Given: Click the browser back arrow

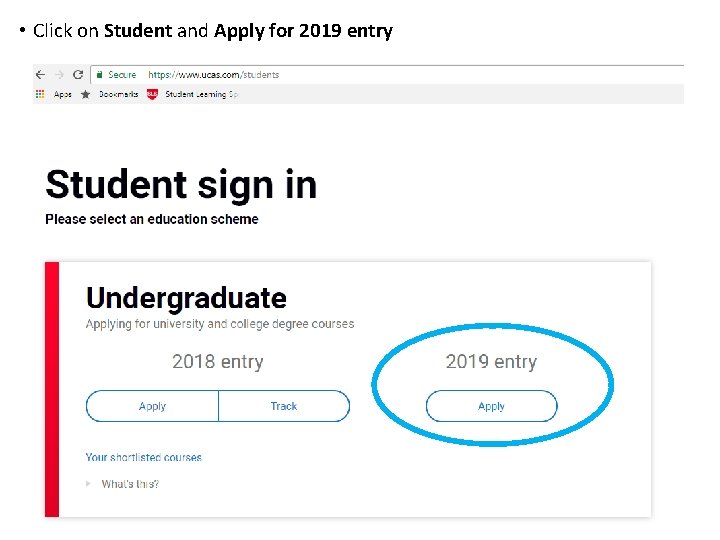Looking at the screenshot, I should [40, 75].
